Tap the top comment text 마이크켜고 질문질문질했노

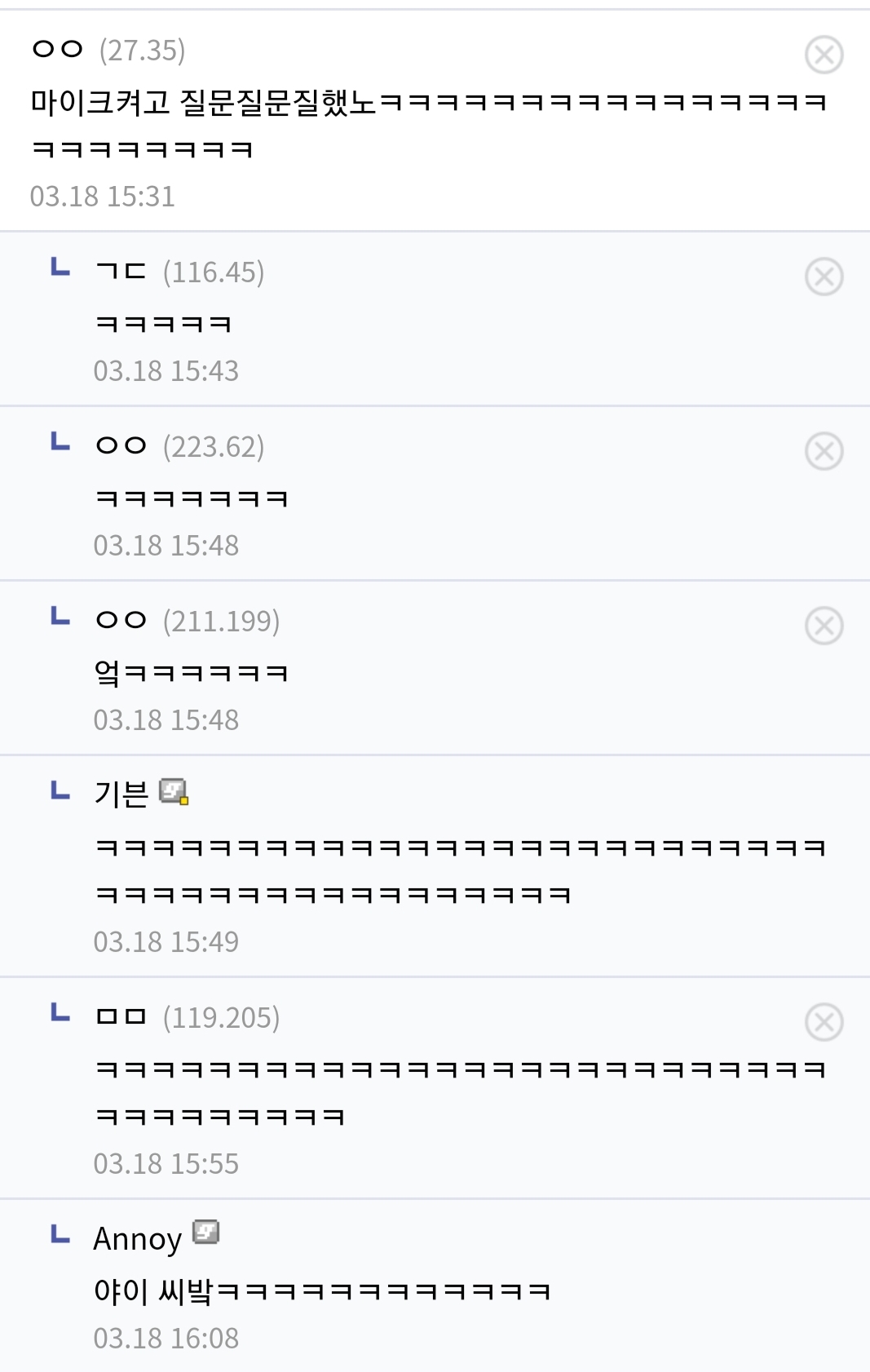pyautogui.click(x=204, y=103)
